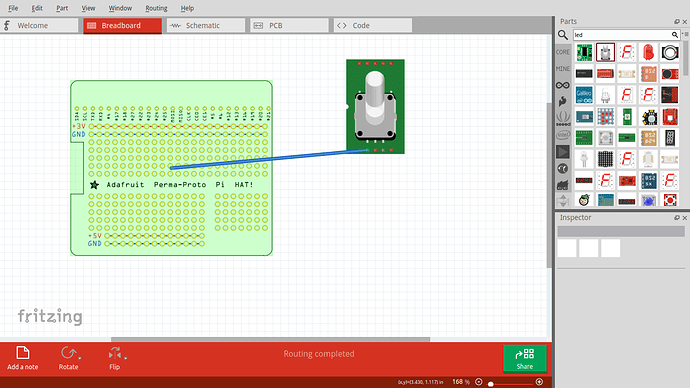Viewport: 690px width, 388px height.
Task: Click the green Share button
Action: pos(525,359)
